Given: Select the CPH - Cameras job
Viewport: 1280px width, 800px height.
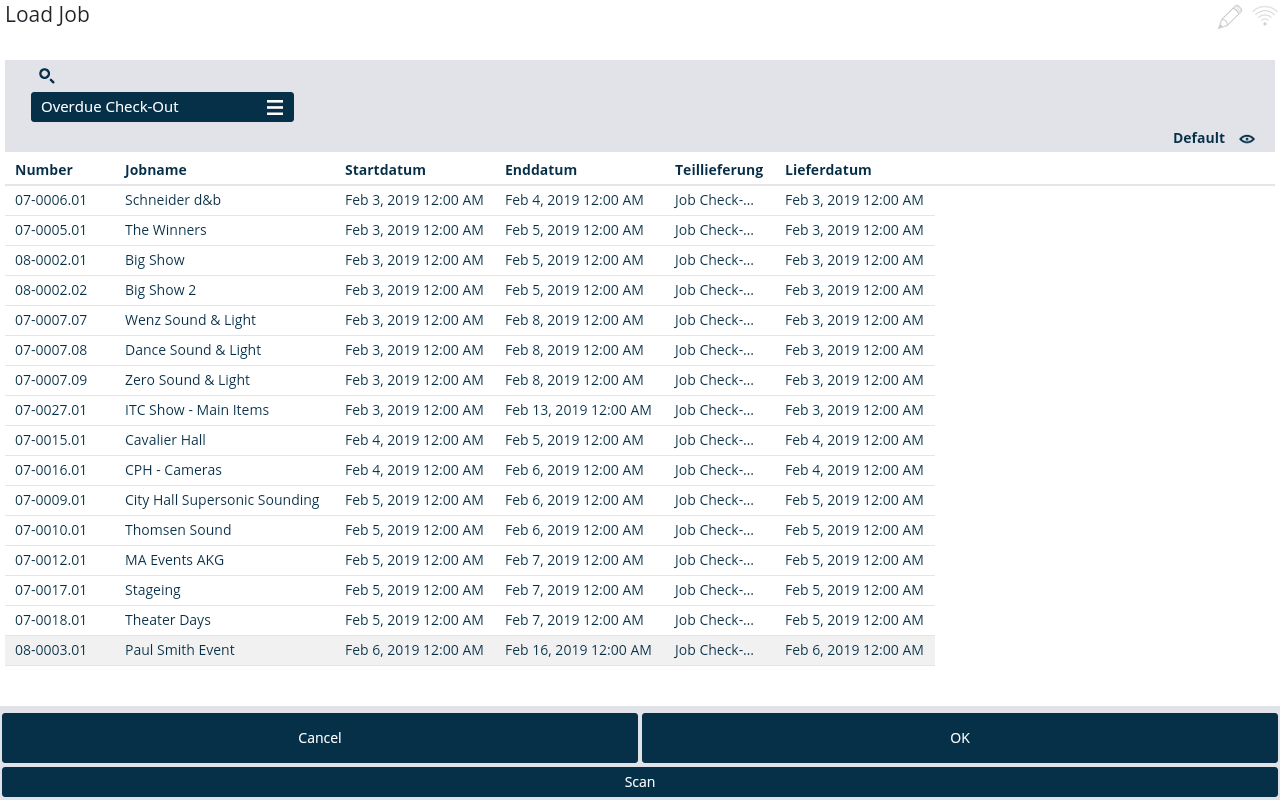Looking at the screenshot, I should (x=470, y=470).
